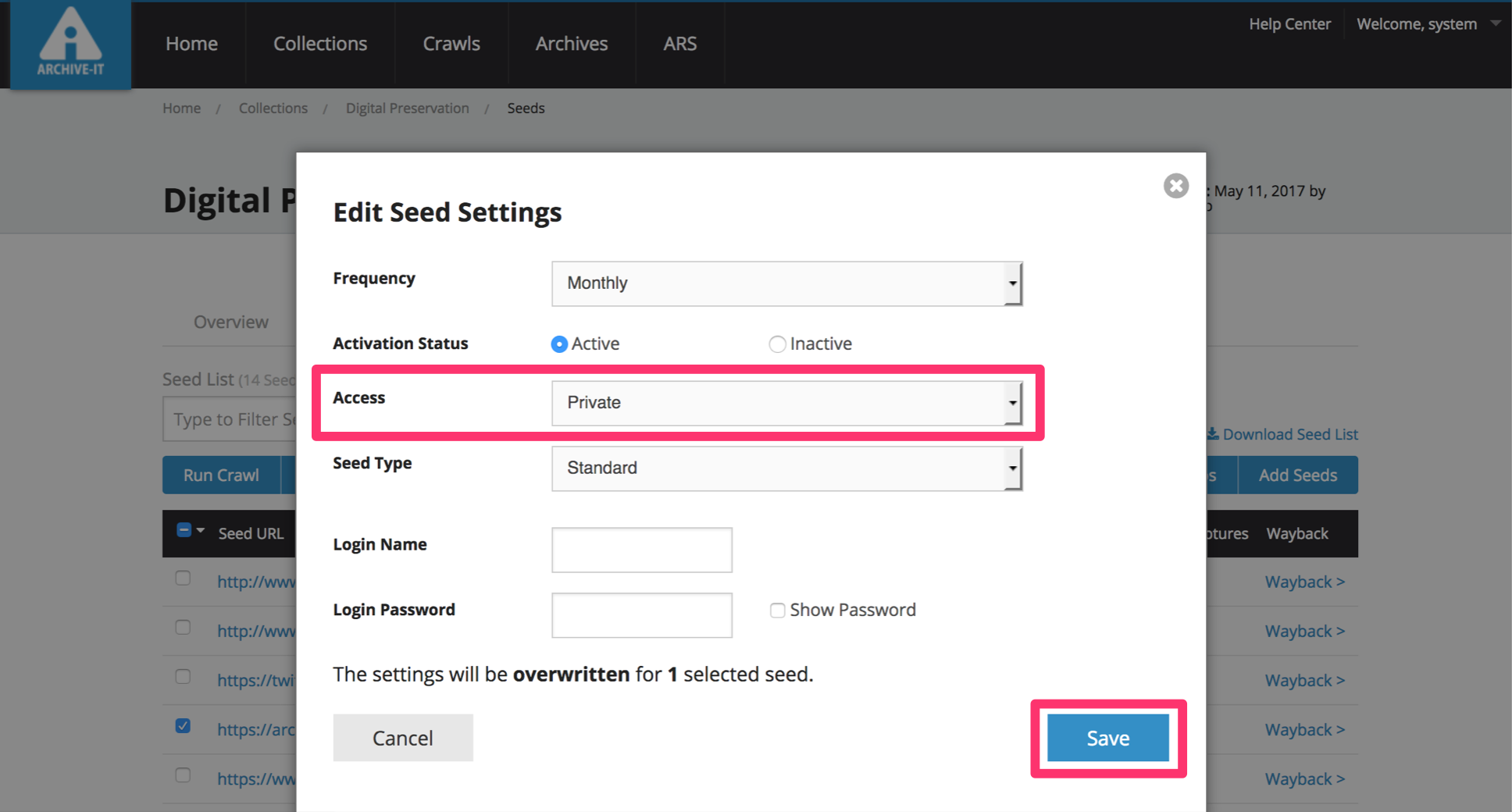Open the Collections menu in navbar
The image size is (1512, 812).
320,44
